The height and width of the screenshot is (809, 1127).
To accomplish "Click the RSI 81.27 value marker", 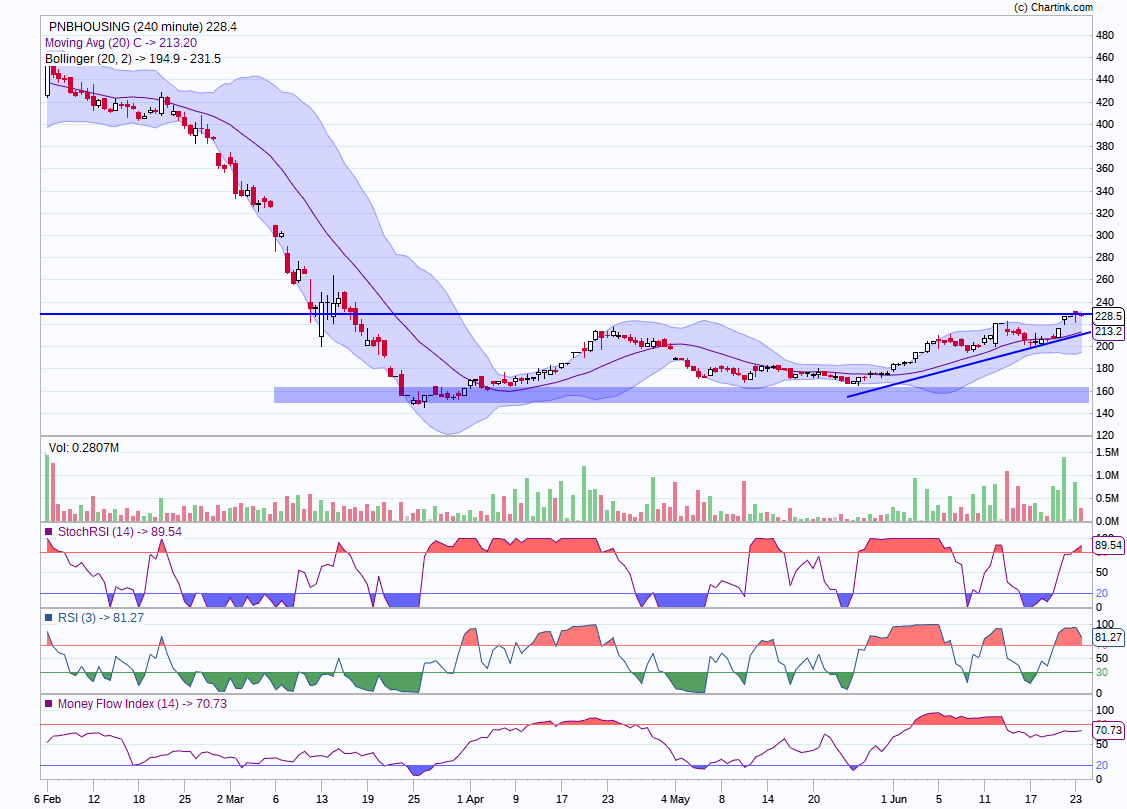I will pyautogui.click(x=1108, y=637).
